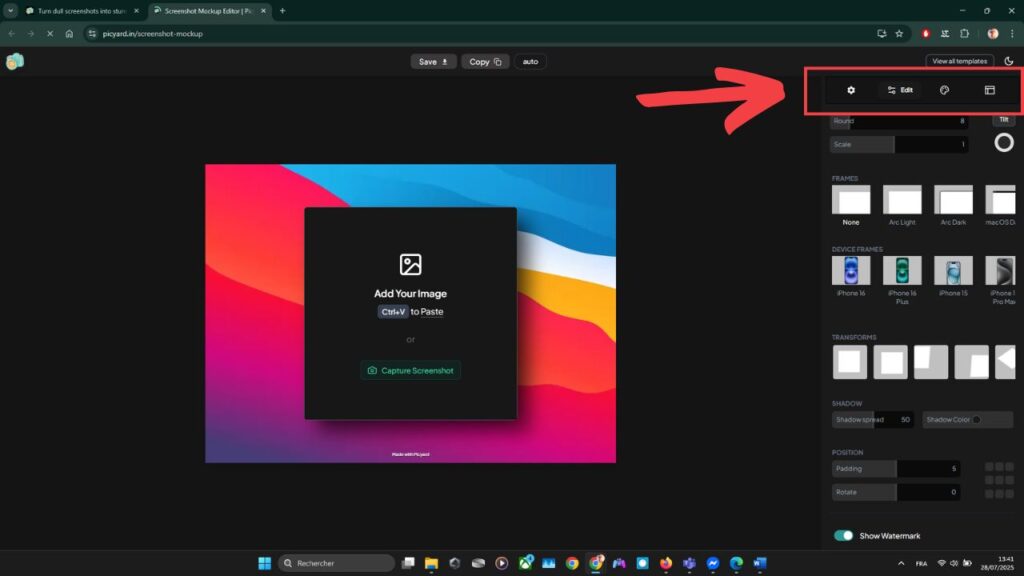
Task: Show hidden system tray icons
Action: [901, 563]
